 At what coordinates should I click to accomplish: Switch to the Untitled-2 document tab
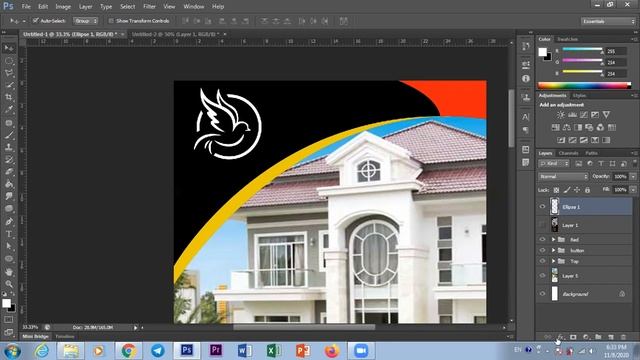pos(176,34)
